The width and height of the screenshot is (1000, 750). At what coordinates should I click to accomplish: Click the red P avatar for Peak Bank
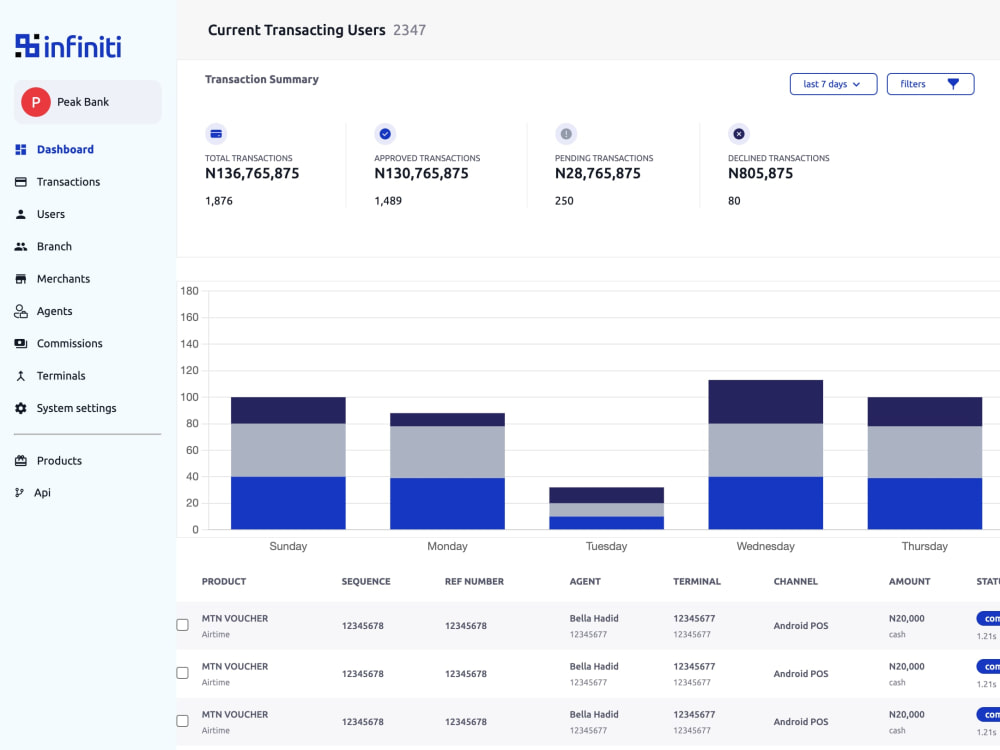tap(36, 102)
